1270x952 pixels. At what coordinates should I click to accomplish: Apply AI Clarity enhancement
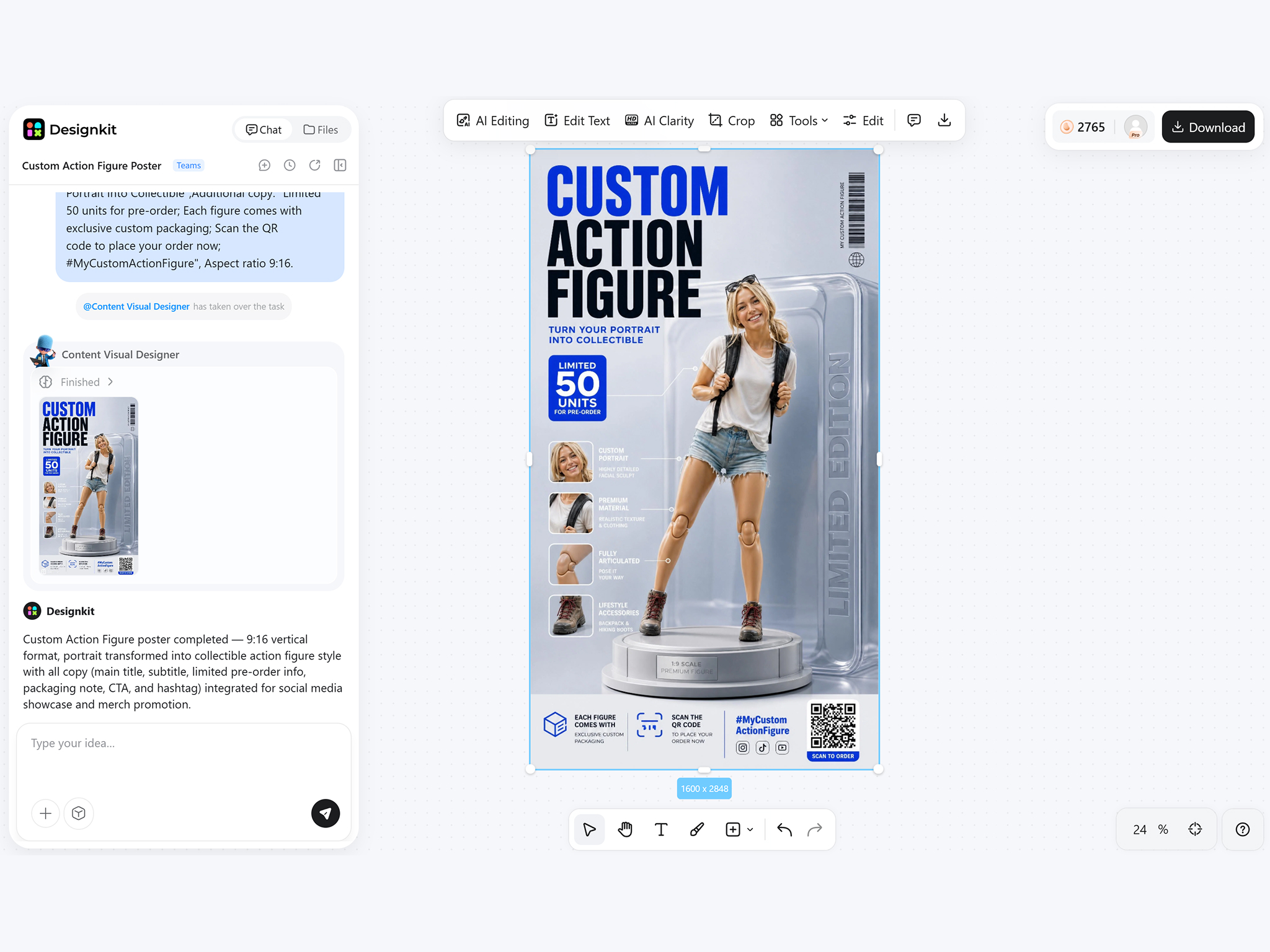click(659, 120)
